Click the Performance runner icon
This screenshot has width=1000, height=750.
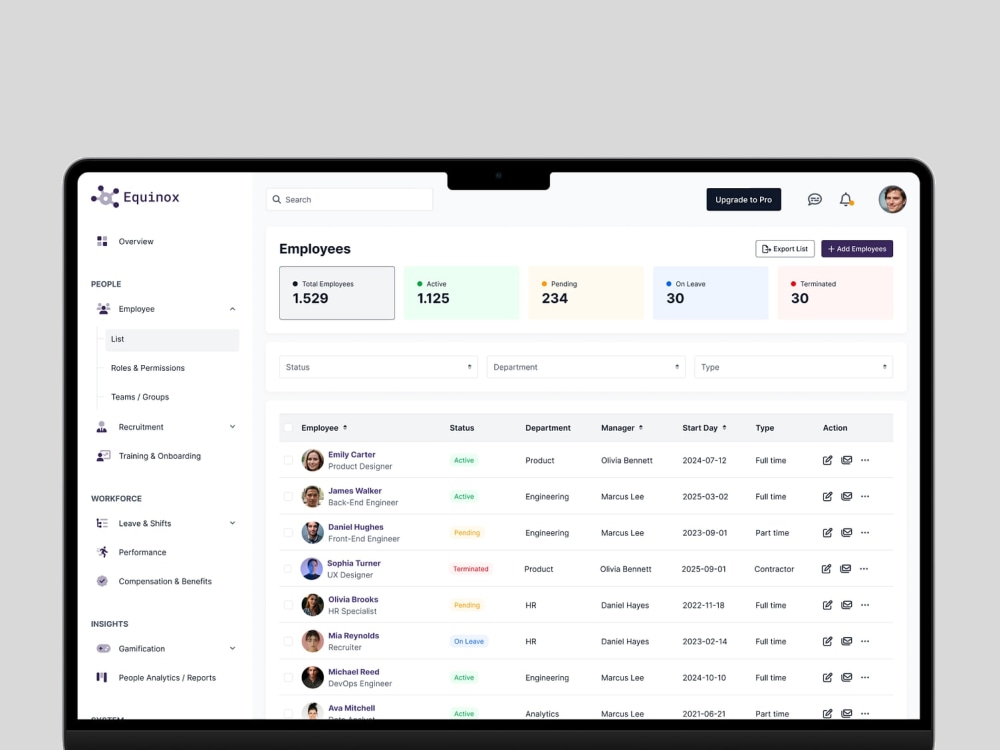pyautogui.click(x=103, y=552)
